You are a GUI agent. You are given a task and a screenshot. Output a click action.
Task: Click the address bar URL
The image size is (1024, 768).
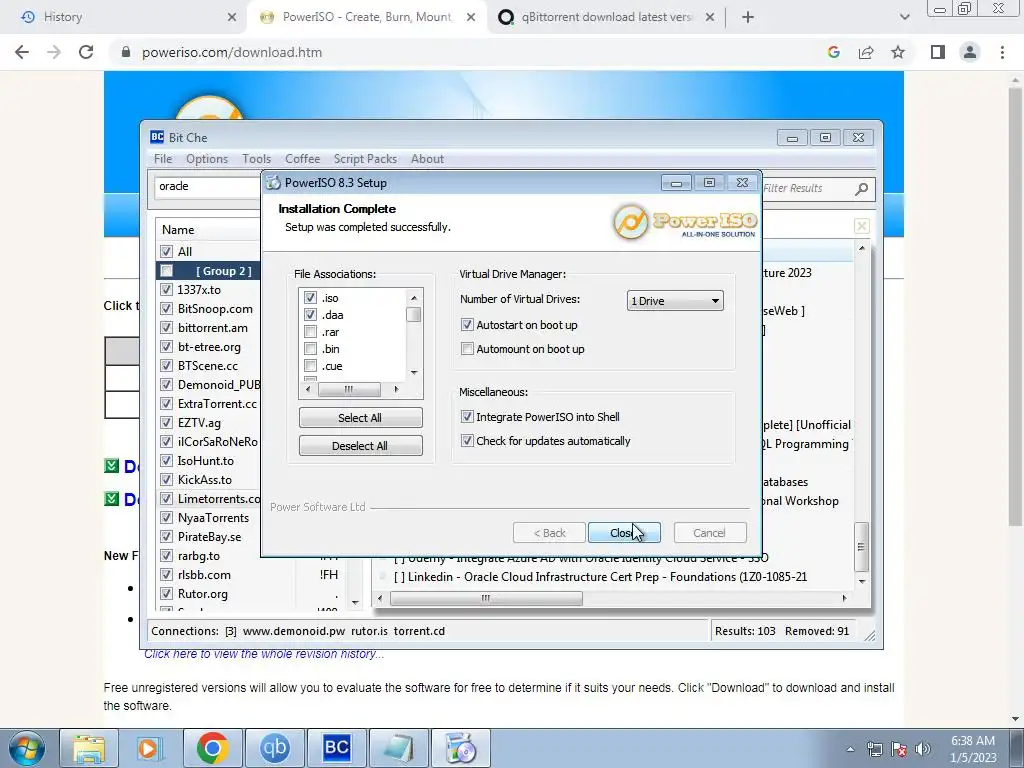[x=232, y=52]
